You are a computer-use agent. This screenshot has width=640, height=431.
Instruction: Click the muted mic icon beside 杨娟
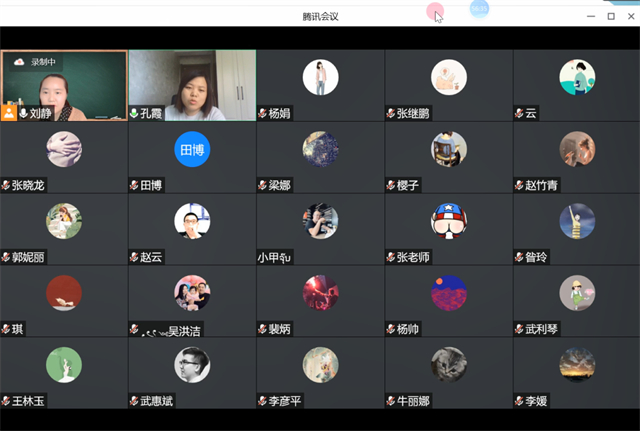[x=262, y=113]
